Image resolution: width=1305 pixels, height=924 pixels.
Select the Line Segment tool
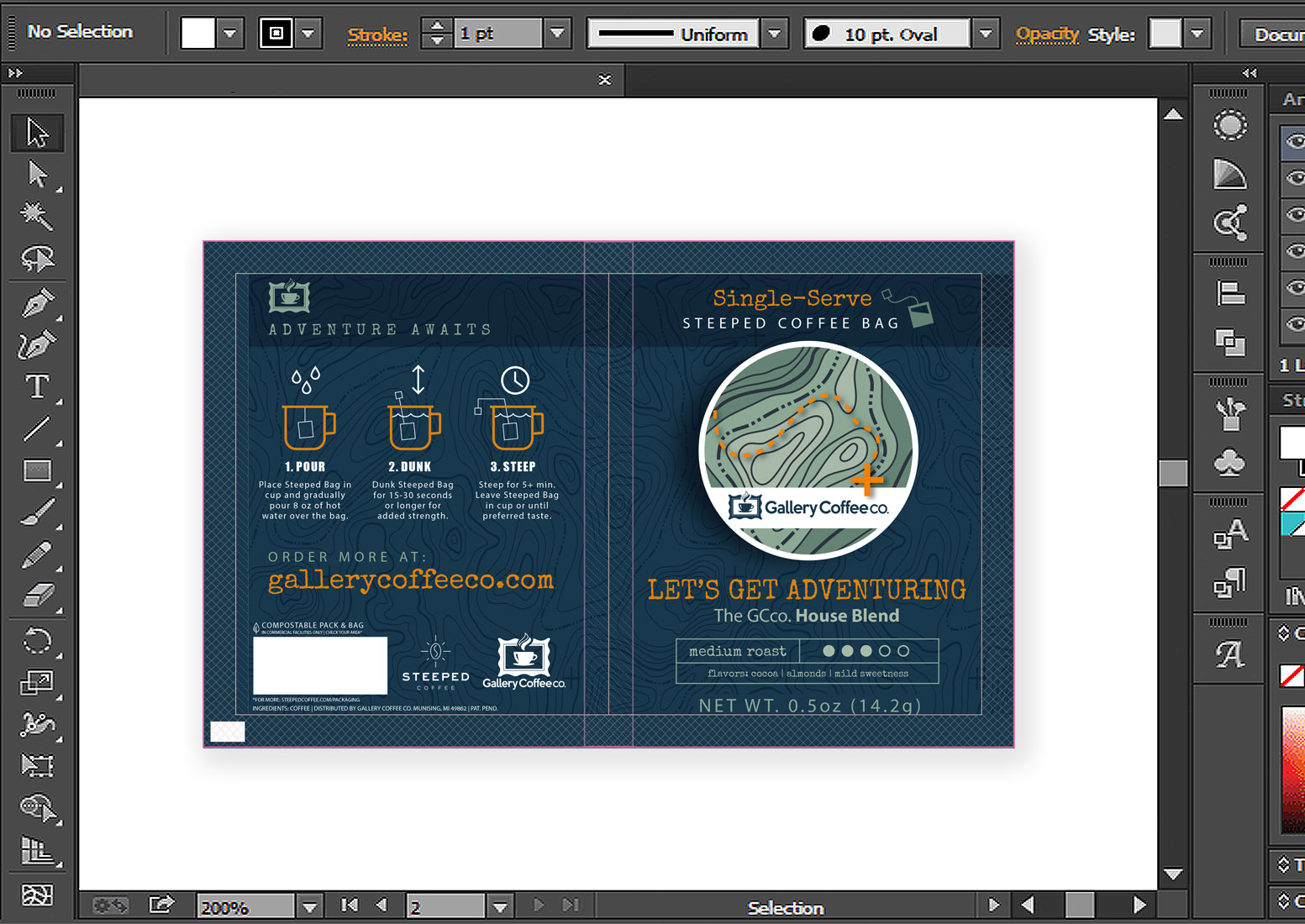pos(37,428)
